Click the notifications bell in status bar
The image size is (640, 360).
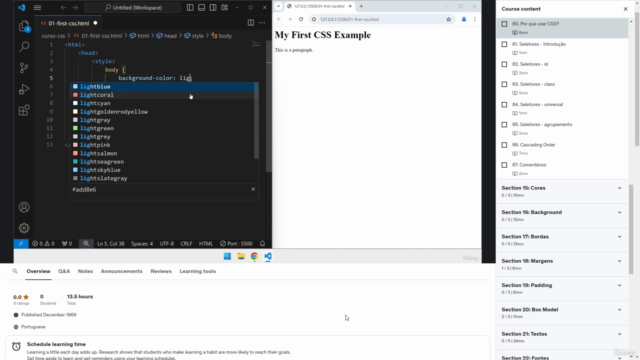click(x=262, y=244)
